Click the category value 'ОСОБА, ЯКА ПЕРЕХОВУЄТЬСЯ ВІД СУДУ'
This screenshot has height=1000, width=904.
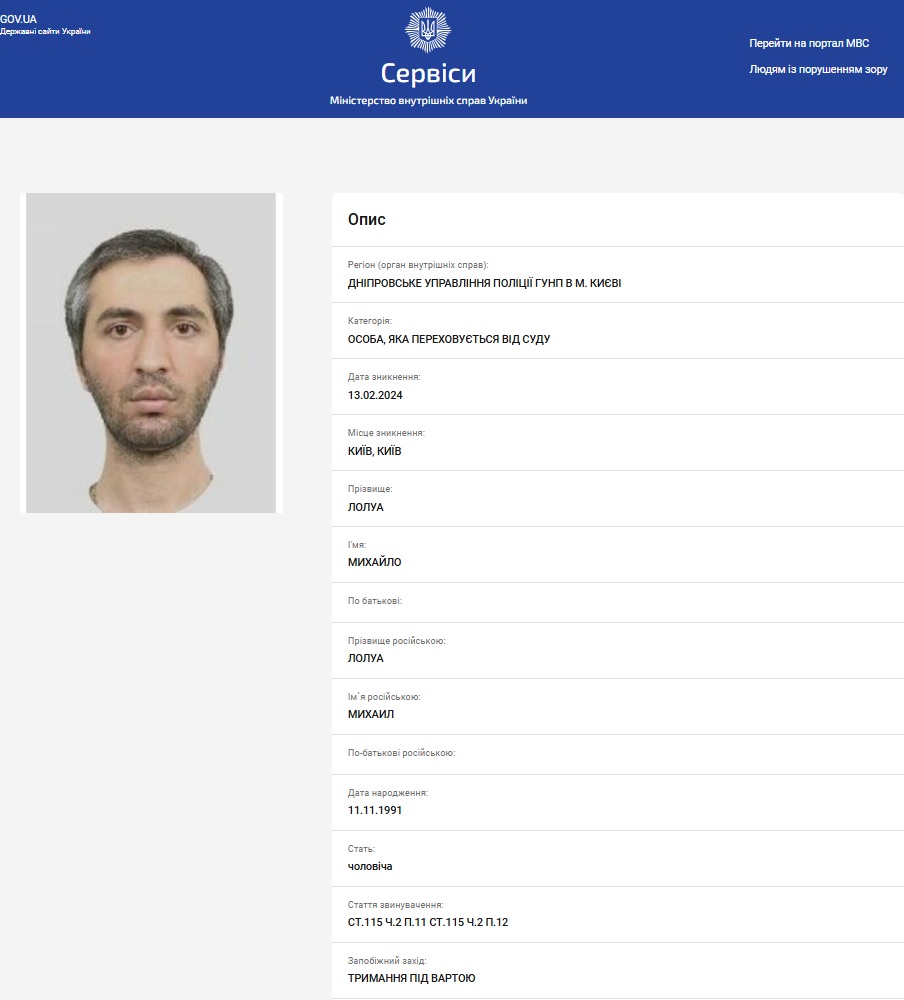pyautogui.click(x=449, y=339)
